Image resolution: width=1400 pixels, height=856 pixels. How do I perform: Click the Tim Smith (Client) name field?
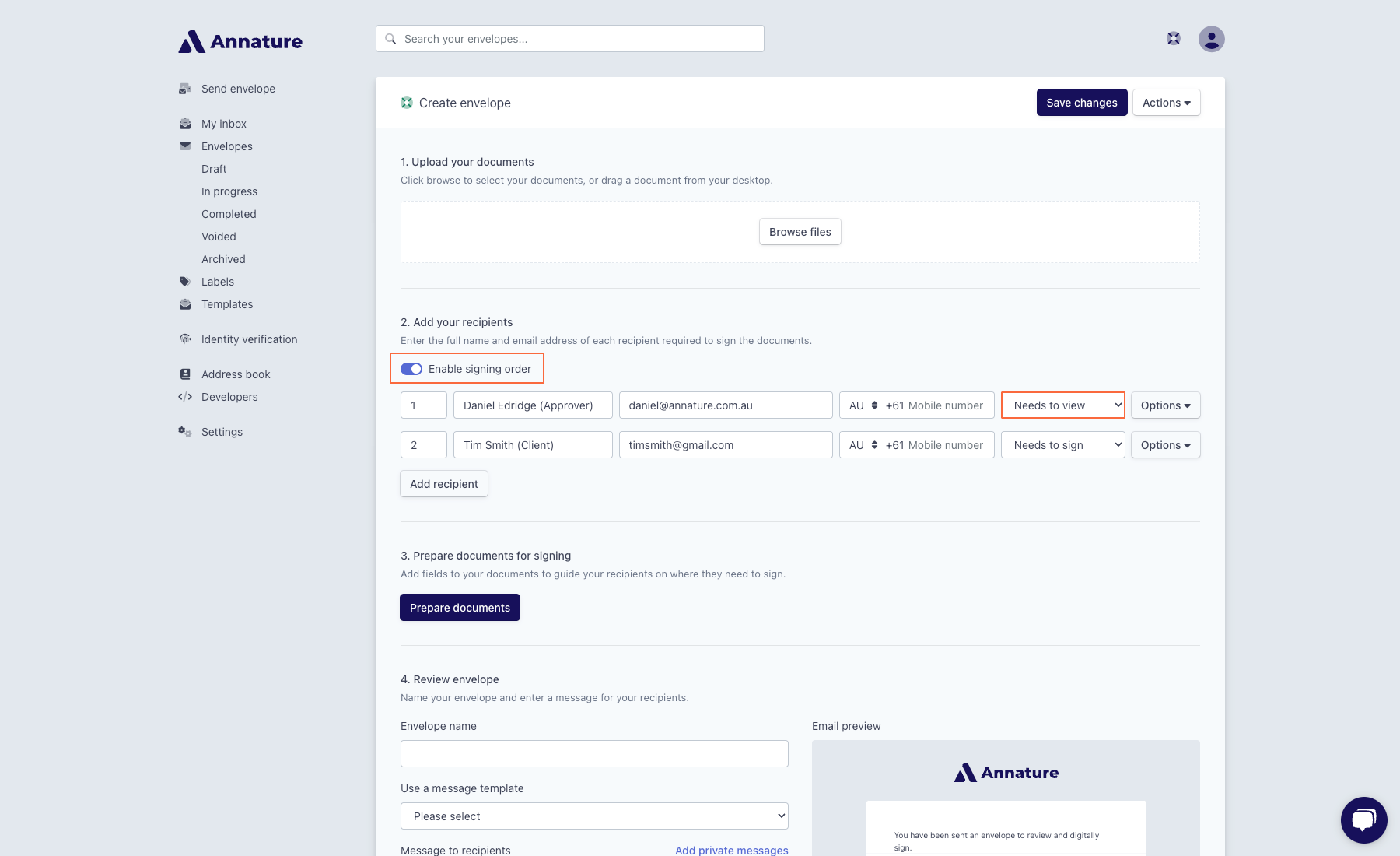pyautogui.click(x=533, y=445)
